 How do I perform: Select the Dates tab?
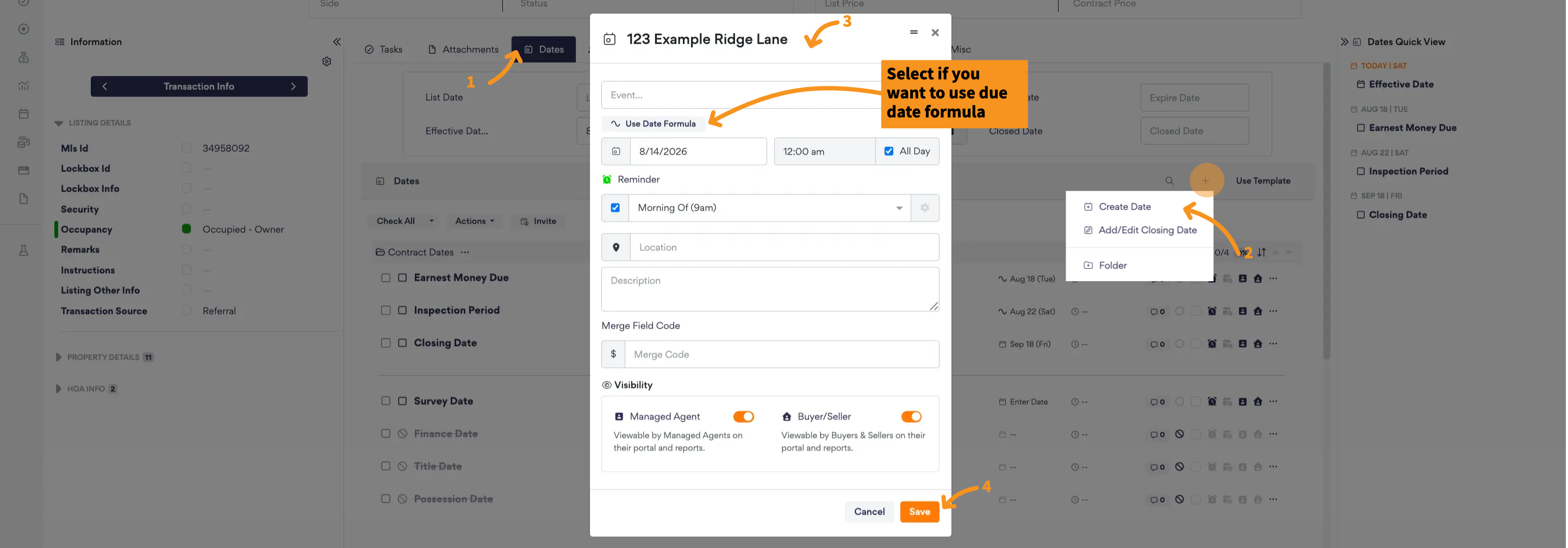point(544,49)
